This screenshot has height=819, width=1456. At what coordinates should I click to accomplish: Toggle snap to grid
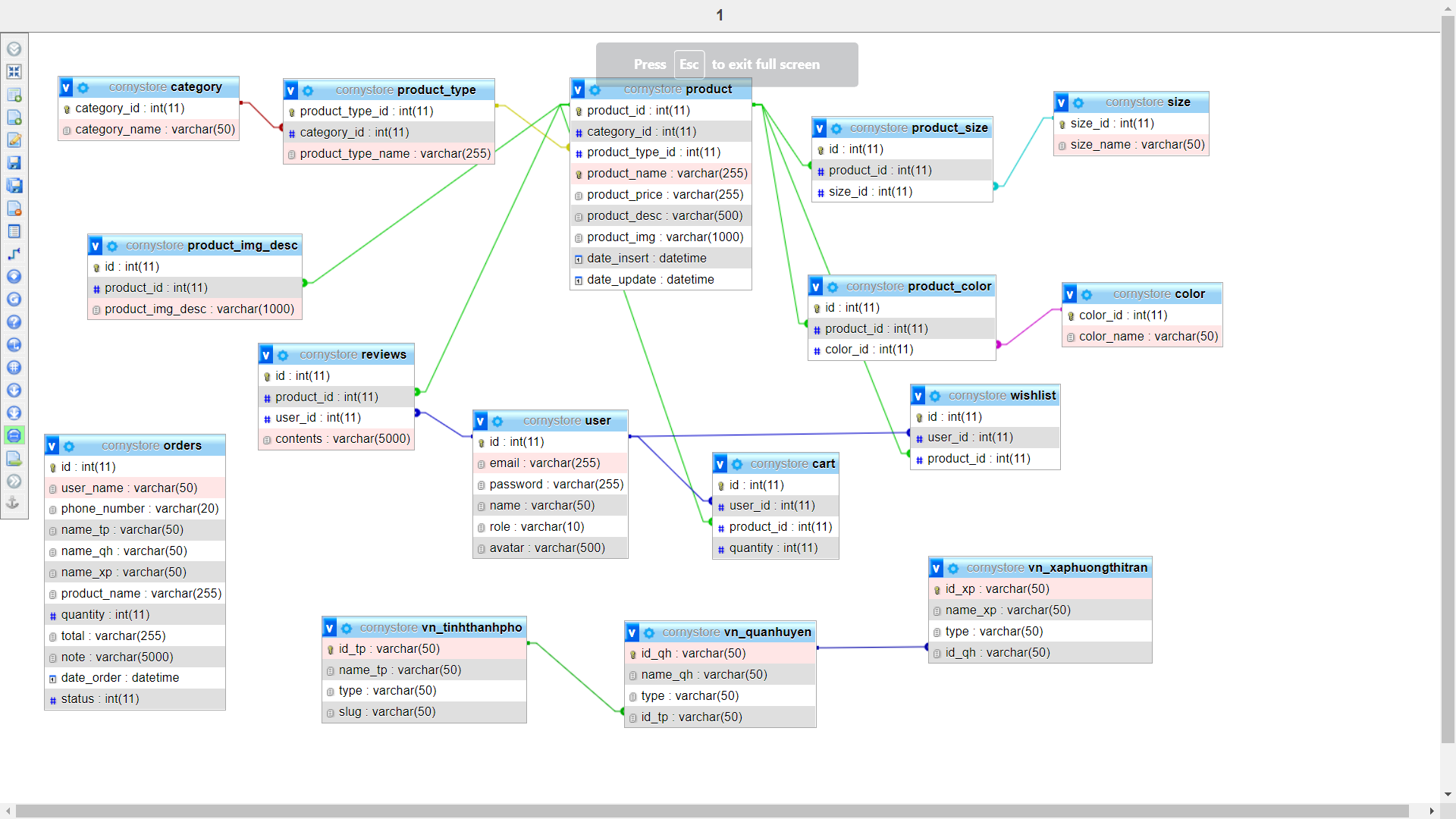(x=14, y=368)
